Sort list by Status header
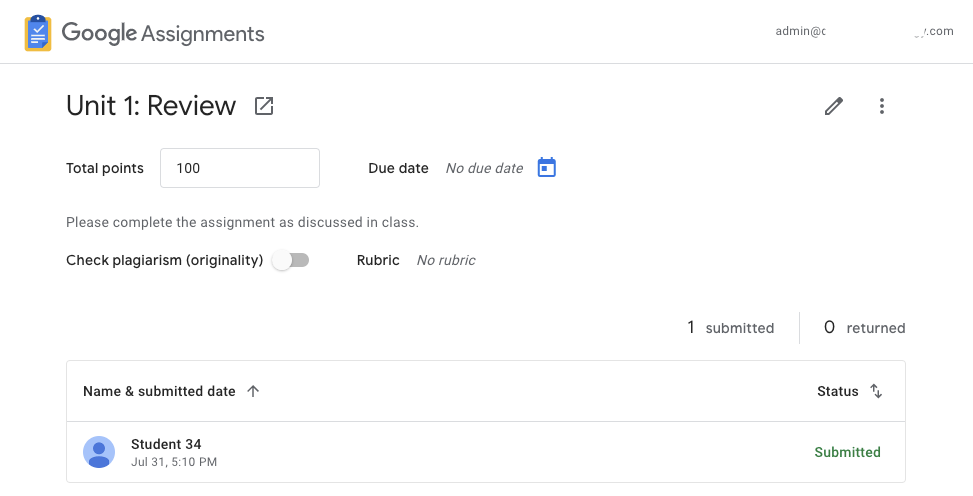973x496 pixels. [x=838, y=391]
